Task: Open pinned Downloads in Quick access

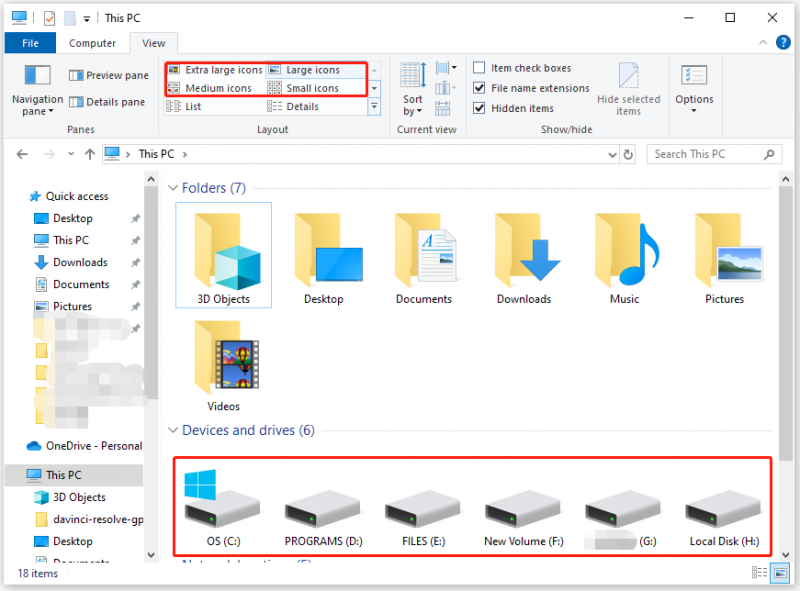Action: (x=70, y=262)
